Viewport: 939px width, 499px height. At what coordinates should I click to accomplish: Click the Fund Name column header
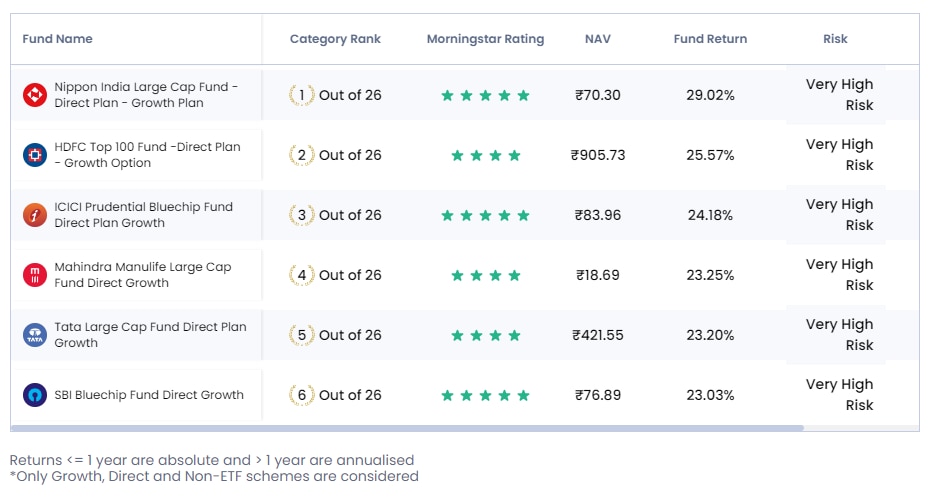(58, 39)
